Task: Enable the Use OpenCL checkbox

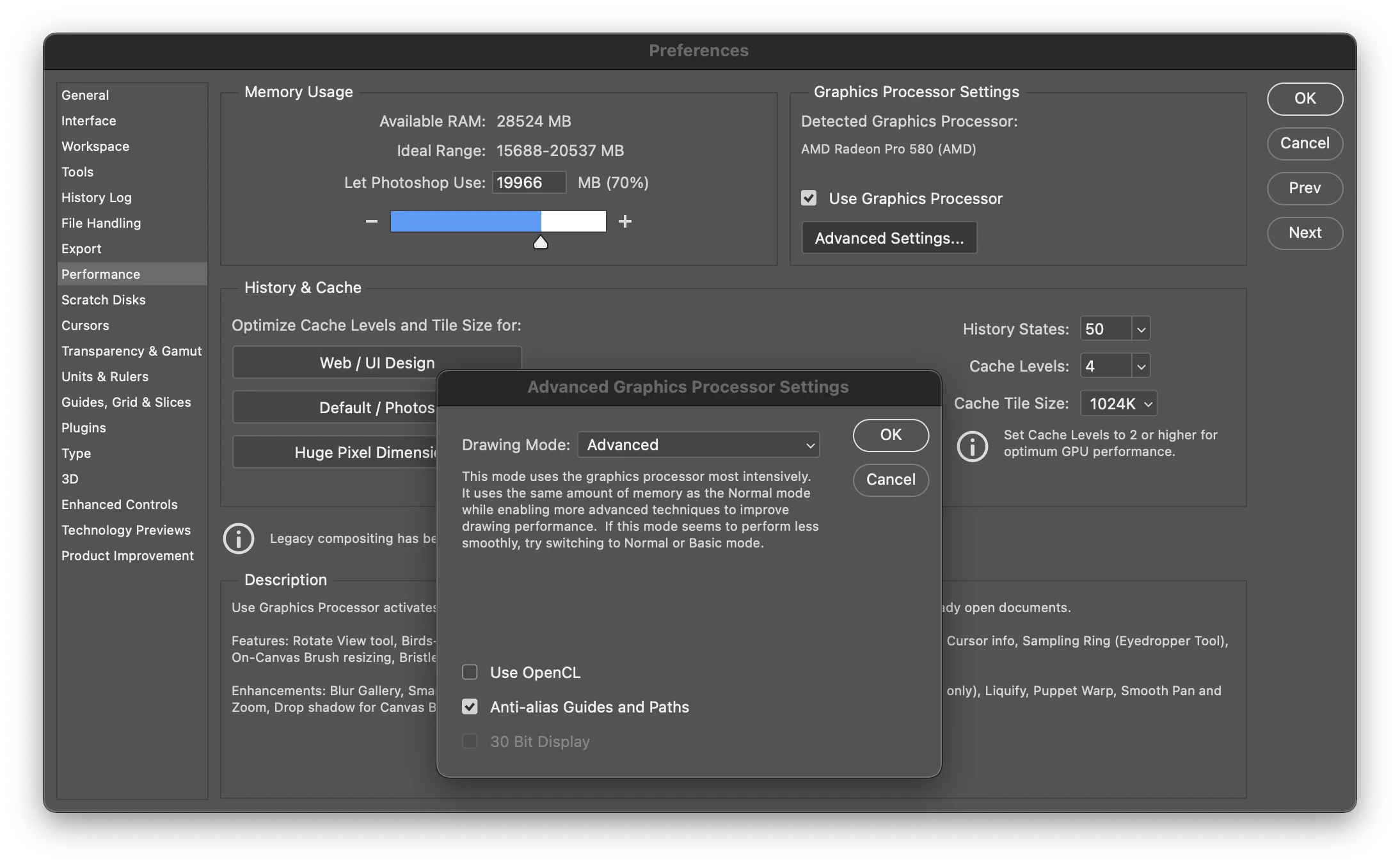Action: 470,672
